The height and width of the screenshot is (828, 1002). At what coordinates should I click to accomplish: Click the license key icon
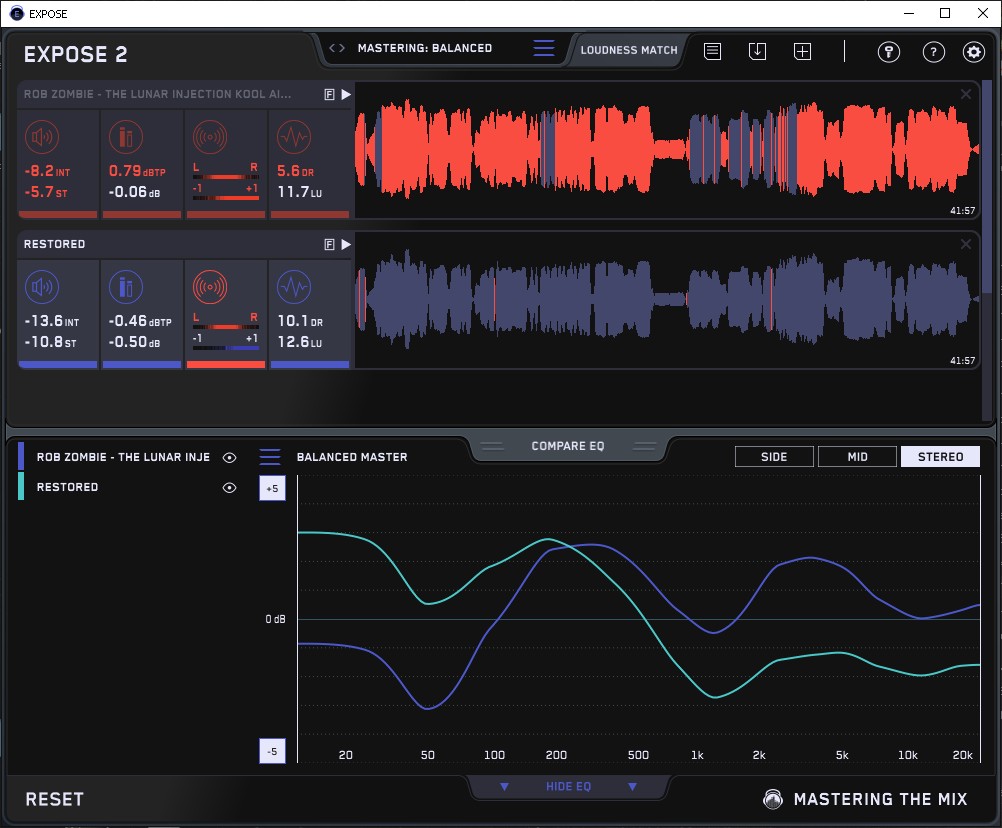888,52
